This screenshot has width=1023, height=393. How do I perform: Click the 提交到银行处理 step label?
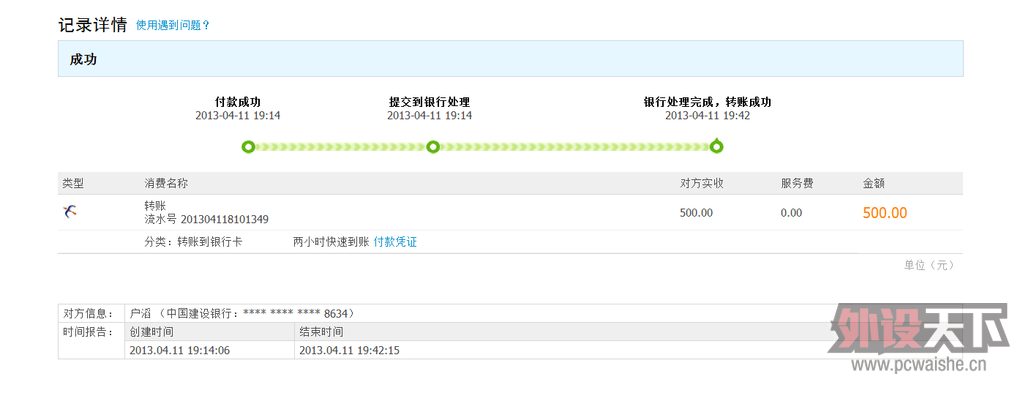click(x=429, y=102)
